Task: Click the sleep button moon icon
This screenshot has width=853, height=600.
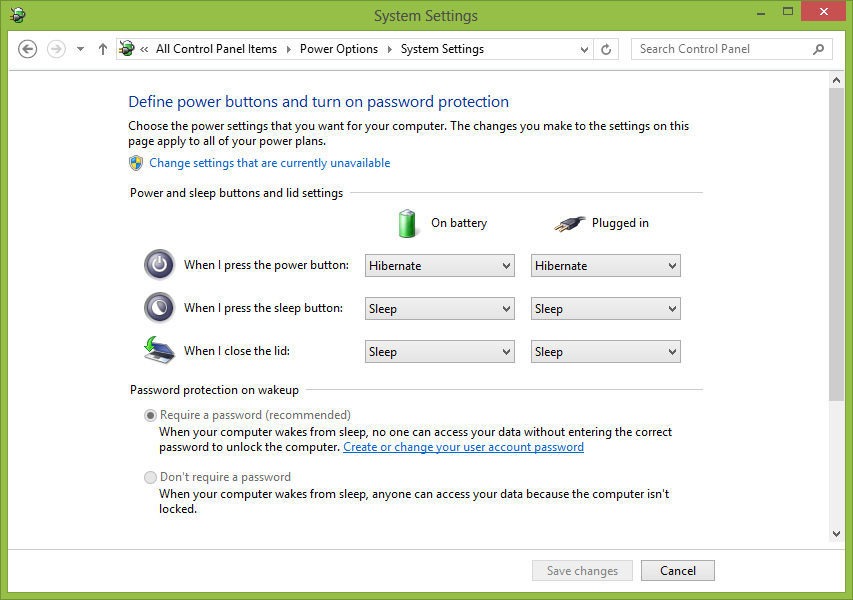Action: (159, 308)
